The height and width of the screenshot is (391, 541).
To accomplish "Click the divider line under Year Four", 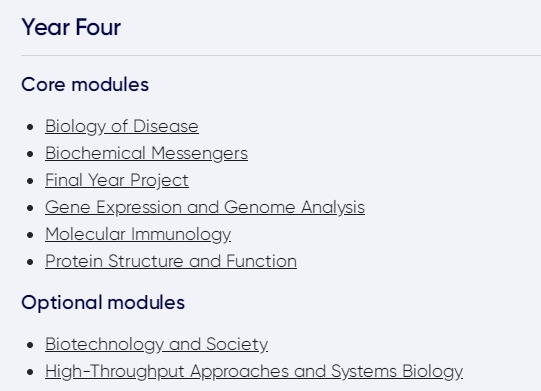I will [281, 55].
